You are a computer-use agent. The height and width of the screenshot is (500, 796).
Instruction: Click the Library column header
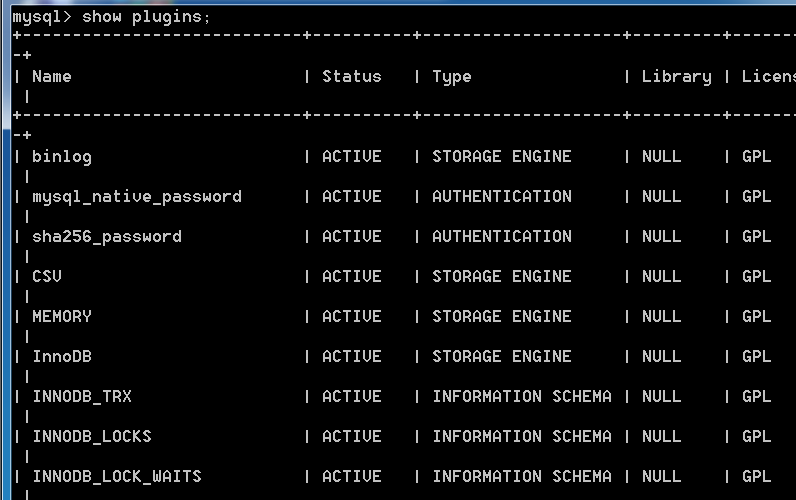coord(676,77)
